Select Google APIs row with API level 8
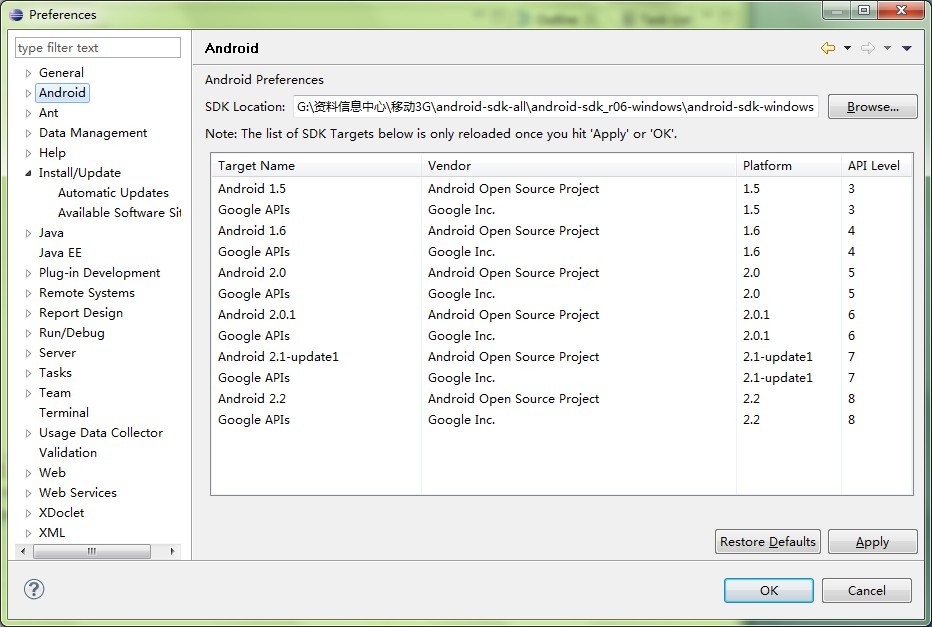932x627 pixels. point(562,420)
